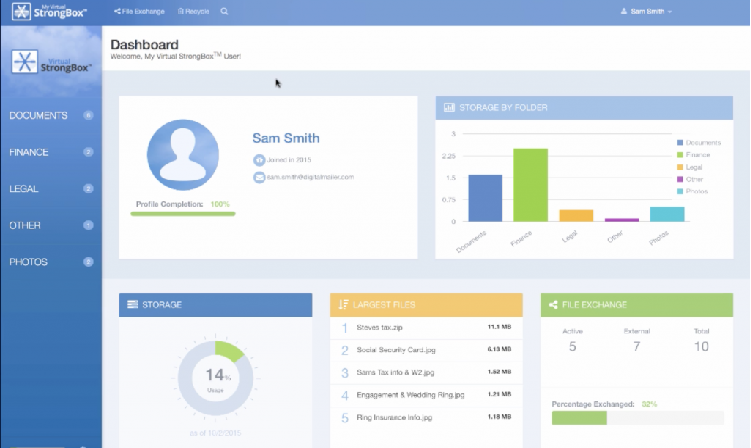Open File Exchange from top navigation
Image resolution: width=751 pixels, height=448 pixels.
(x=139, y=11)
